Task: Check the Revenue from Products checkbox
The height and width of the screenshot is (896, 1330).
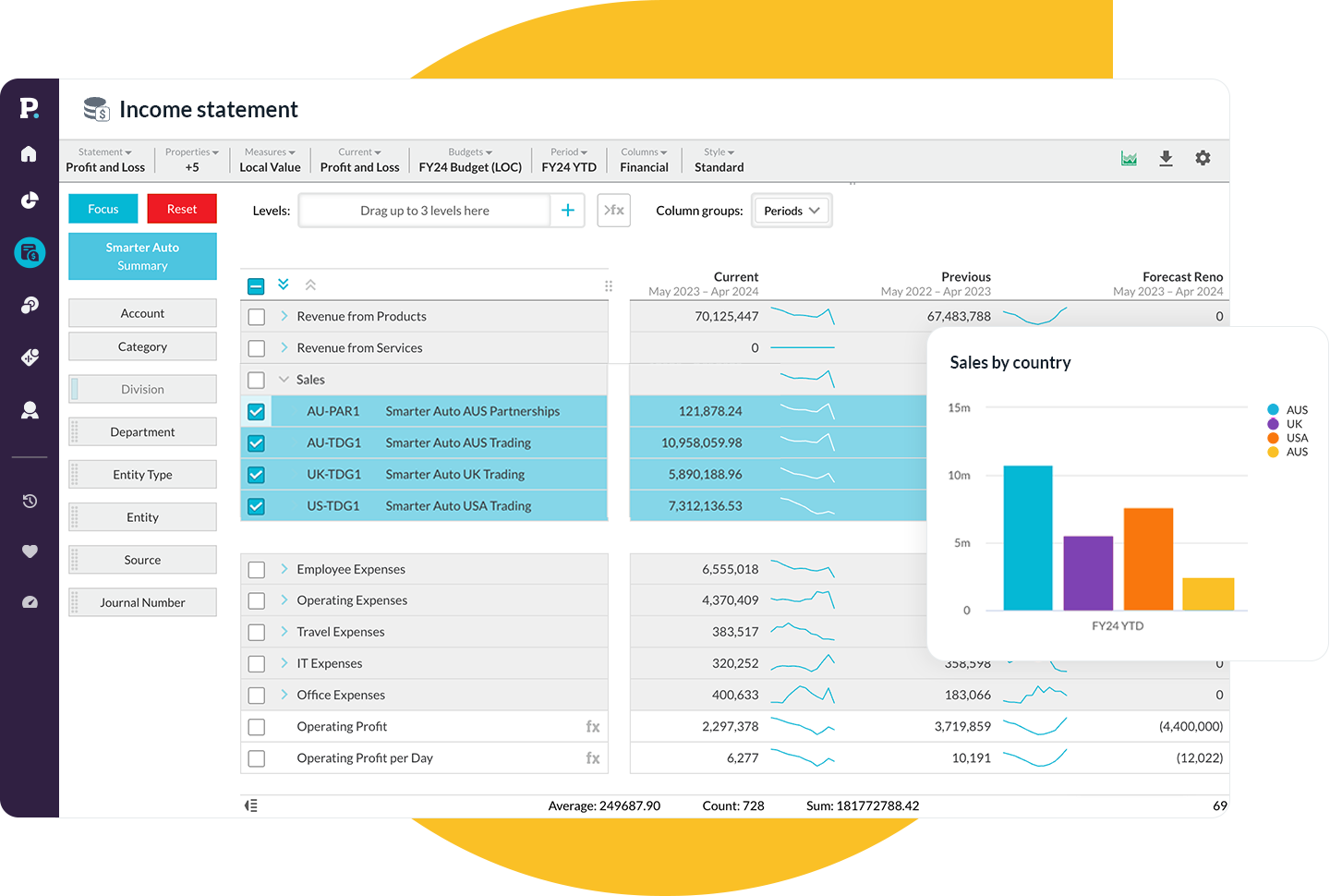Action: [x=257, y=317]
